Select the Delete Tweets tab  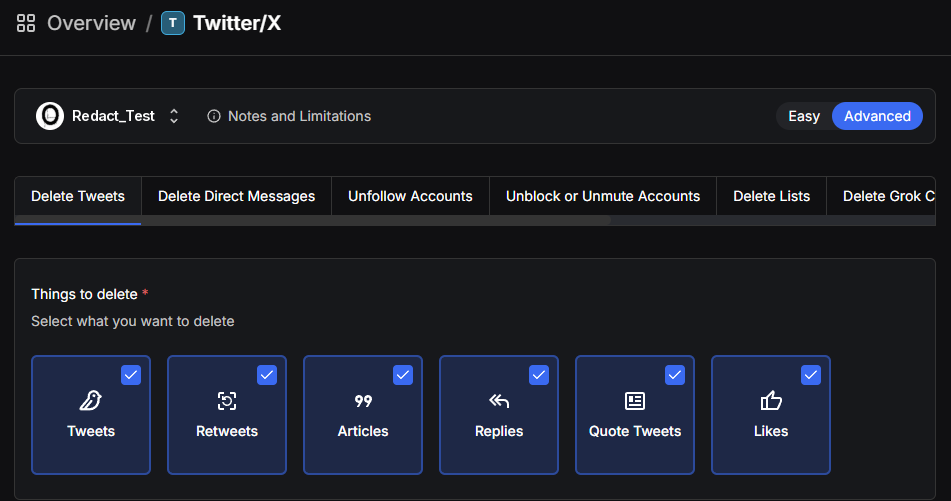pyautogui.click(x=78, y=196)
